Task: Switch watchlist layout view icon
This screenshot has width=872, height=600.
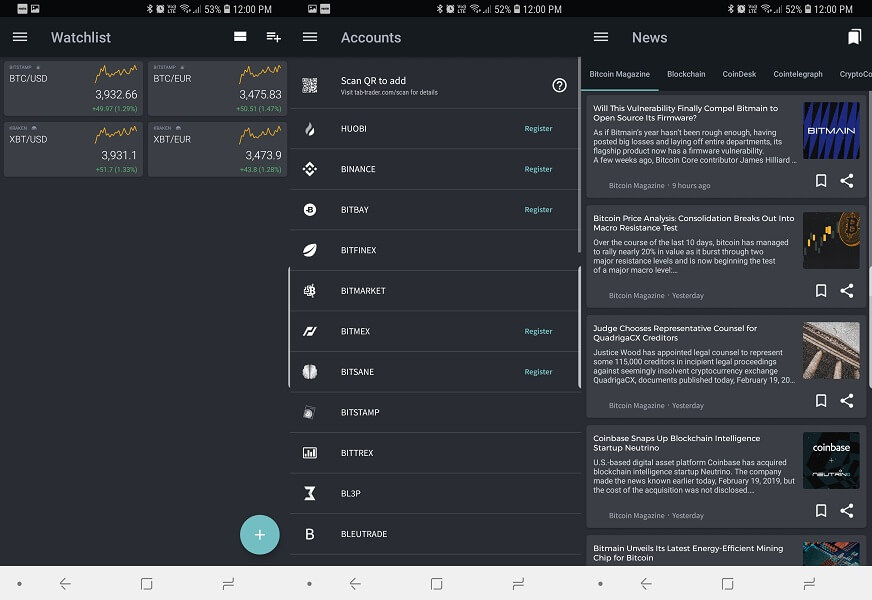Action: (240, 37)
